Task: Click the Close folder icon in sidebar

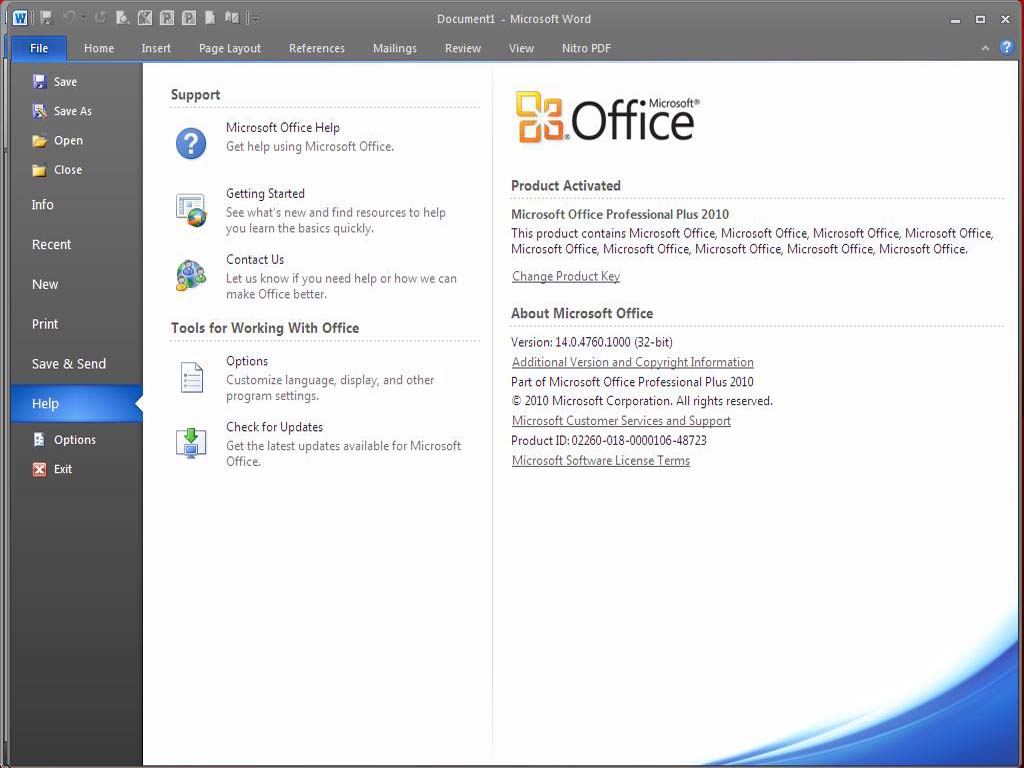Action: [x=40, y=170]
